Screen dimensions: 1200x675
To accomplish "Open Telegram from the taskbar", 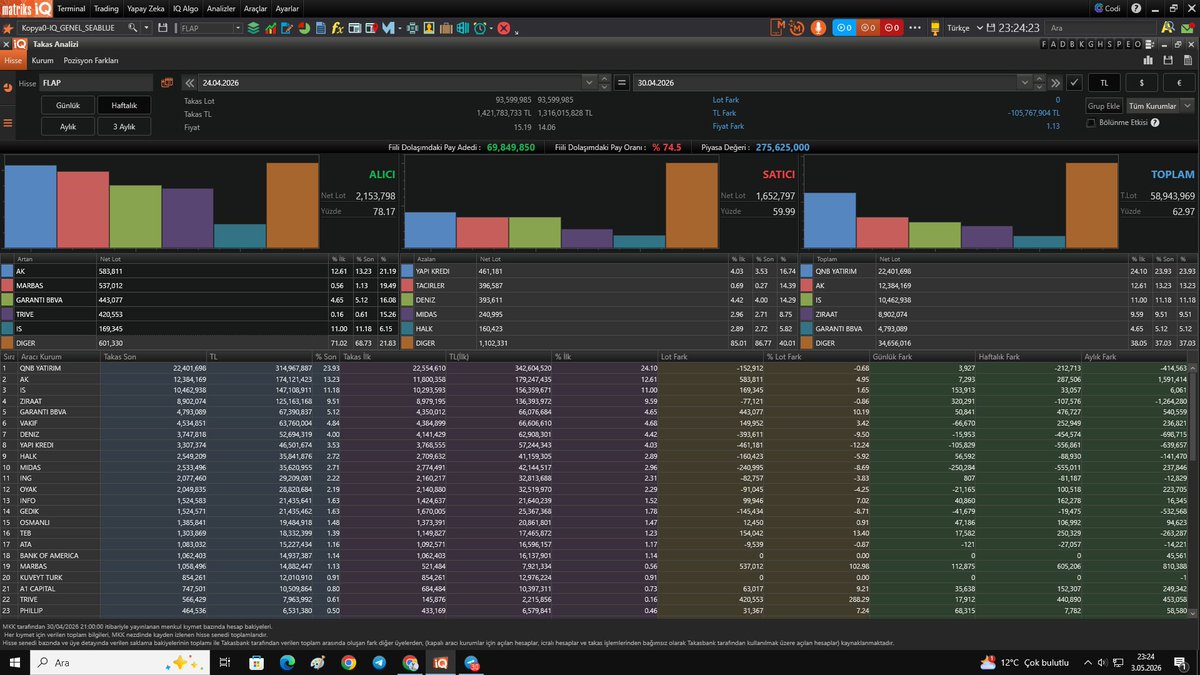I will [378, 662].
